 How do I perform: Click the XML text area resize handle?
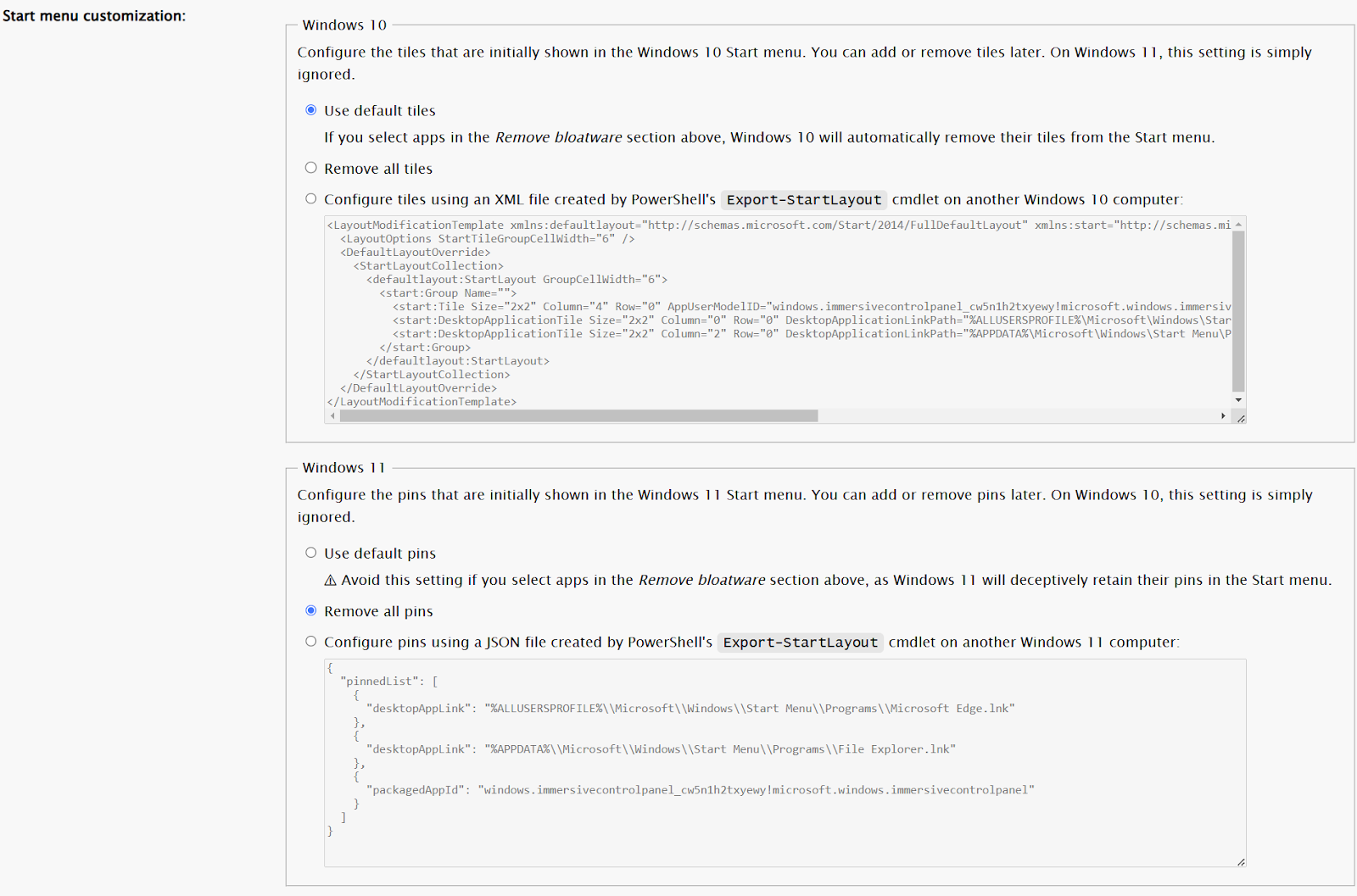(x=1240, y=418)
